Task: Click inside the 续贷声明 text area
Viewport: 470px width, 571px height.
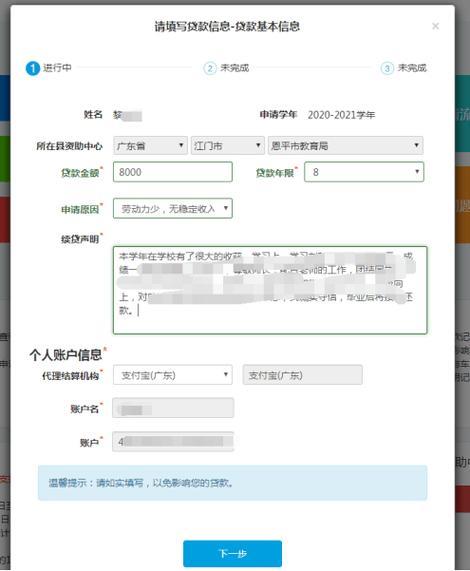Action: pyautogui.click(x=270, y=290)
